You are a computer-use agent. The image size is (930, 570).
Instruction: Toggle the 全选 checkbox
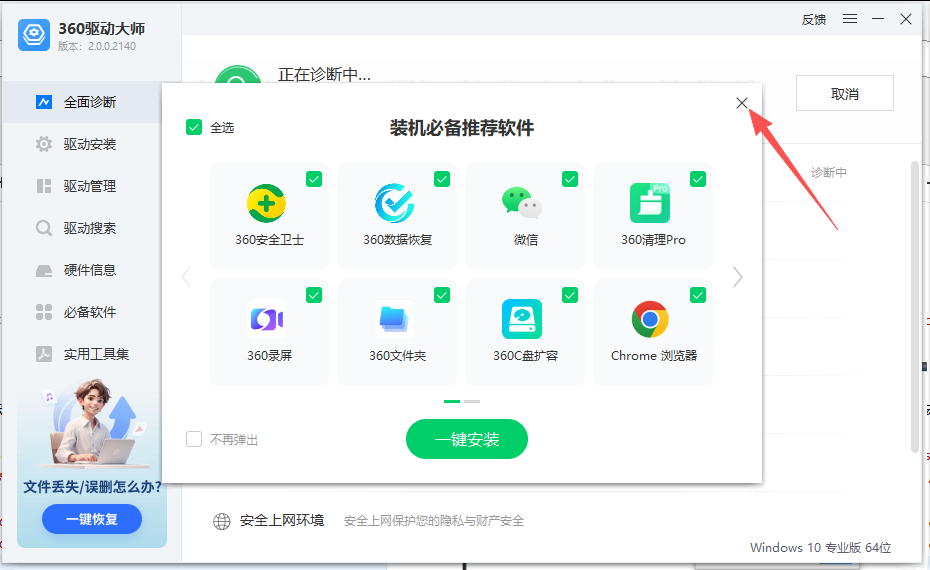click(194, 127)
